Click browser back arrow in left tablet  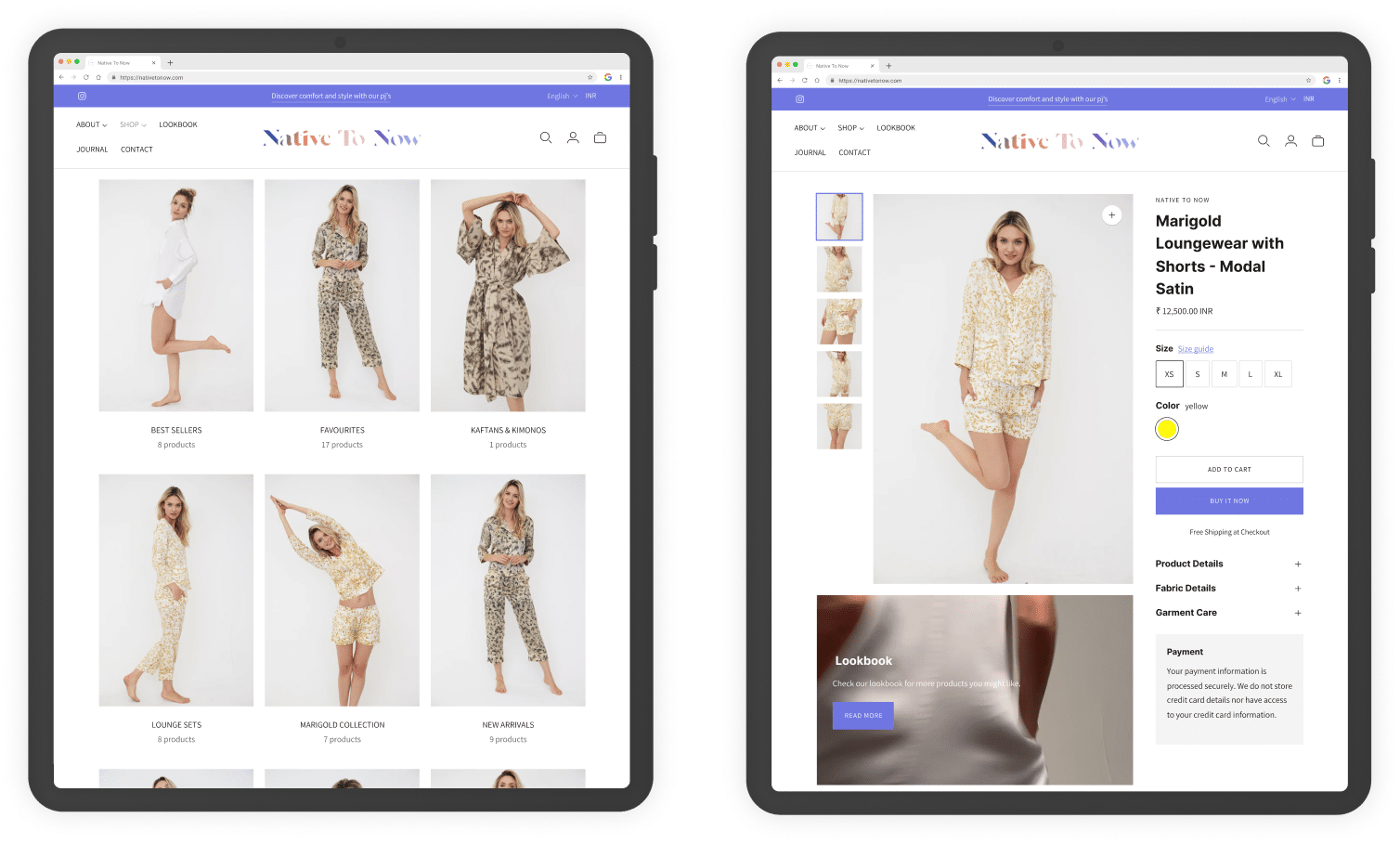(x=61, y=77)
